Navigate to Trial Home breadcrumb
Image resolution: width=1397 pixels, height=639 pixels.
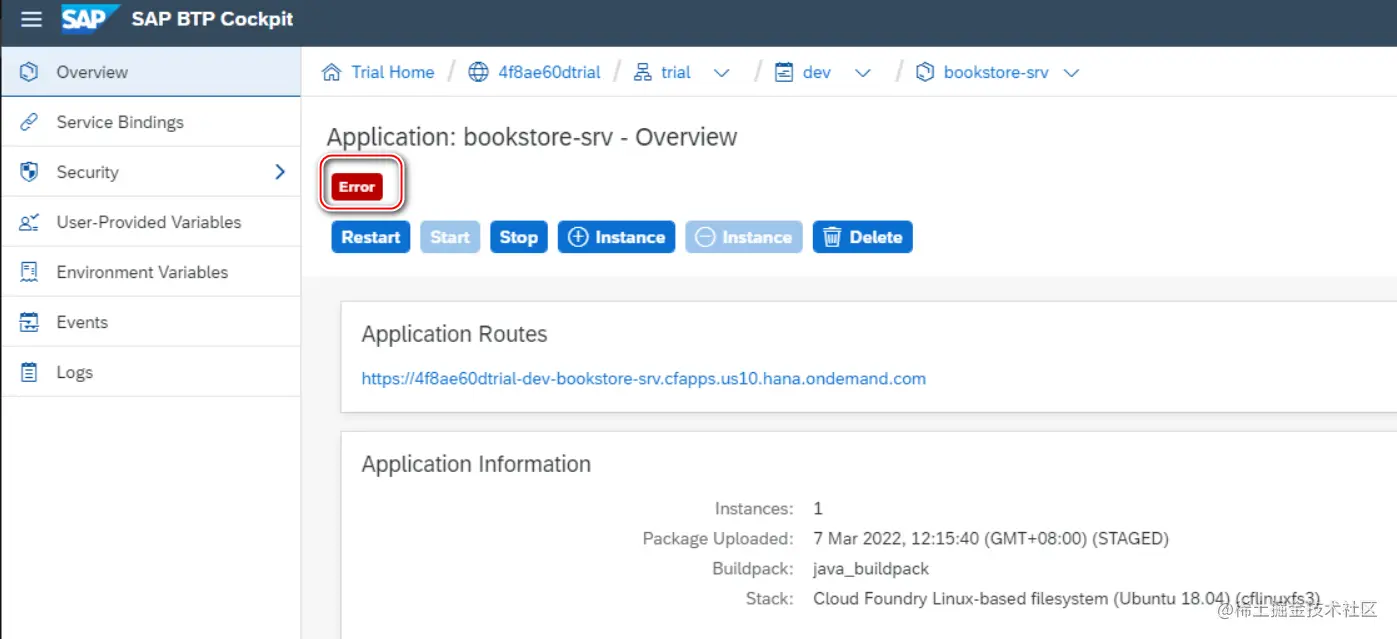[393, 72]
